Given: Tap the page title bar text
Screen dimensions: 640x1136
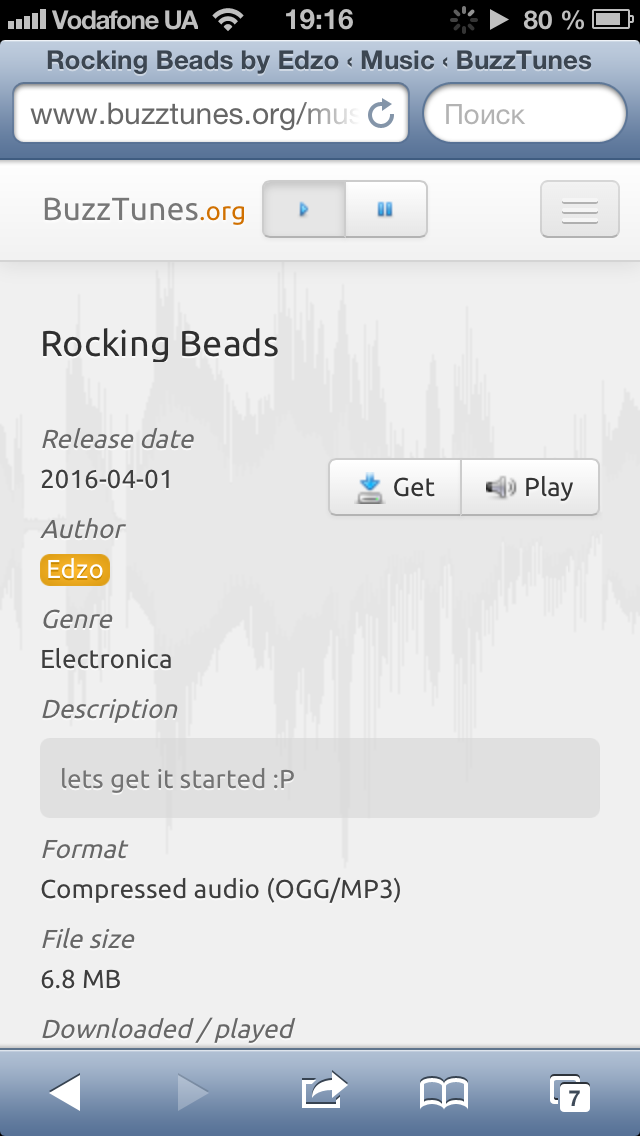Looking at the screenshot, I should [319, 61].
